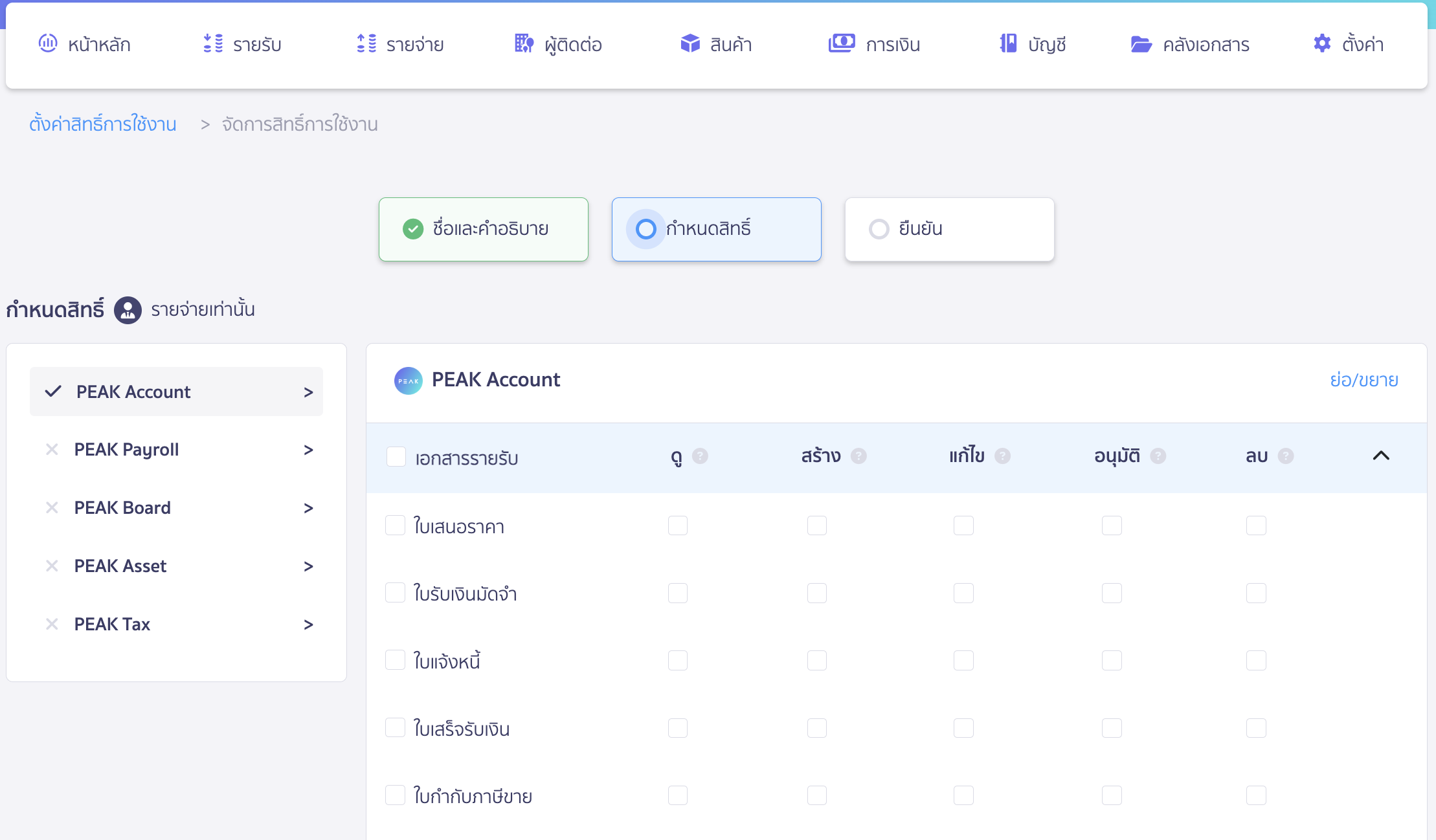
Task: Enable ดู permission for ใบแจ้งหนี้
Action: [678, 661]
